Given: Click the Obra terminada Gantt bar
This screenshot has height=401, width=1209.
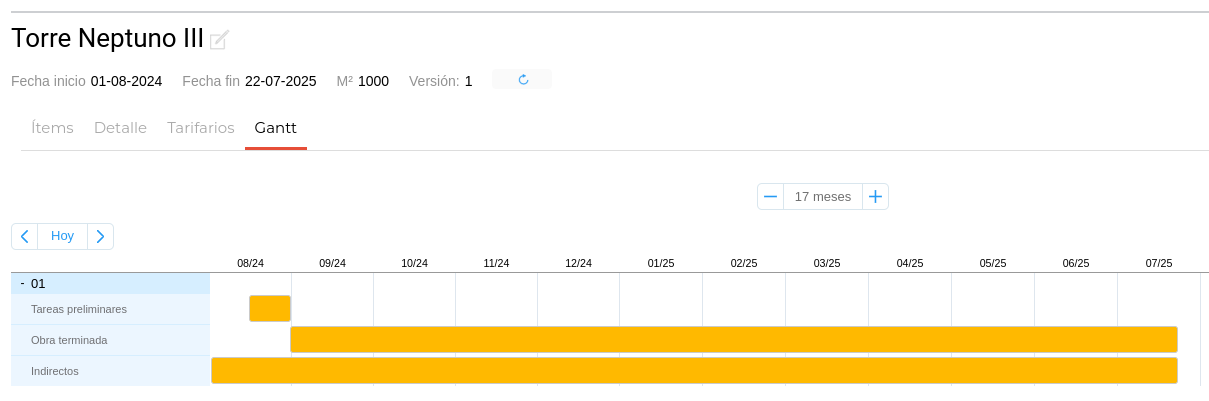Looking at the screenshot, I should (733, 340).
